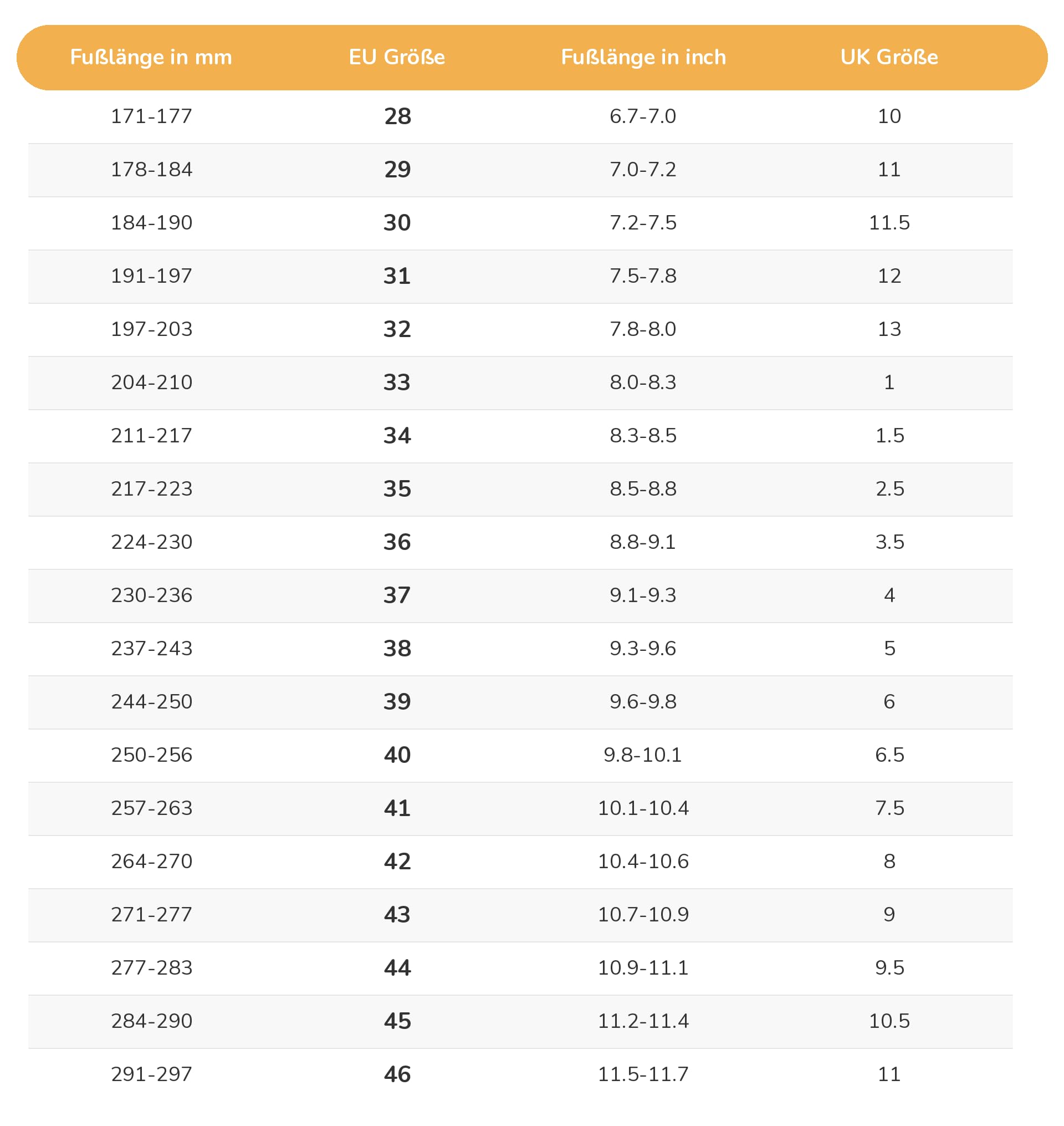Viewport: 1064px width, 1126px height.
Task: Click the 'Fußlänge in inch' column header
Action: tap(643, 57)
